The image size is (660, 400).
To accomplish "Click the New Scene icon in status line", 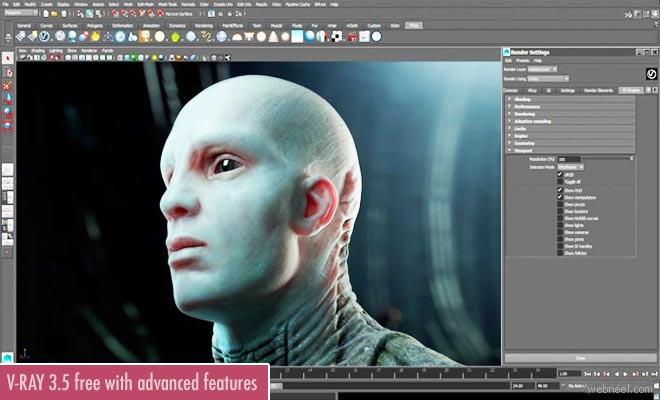I will click(46, 13).
